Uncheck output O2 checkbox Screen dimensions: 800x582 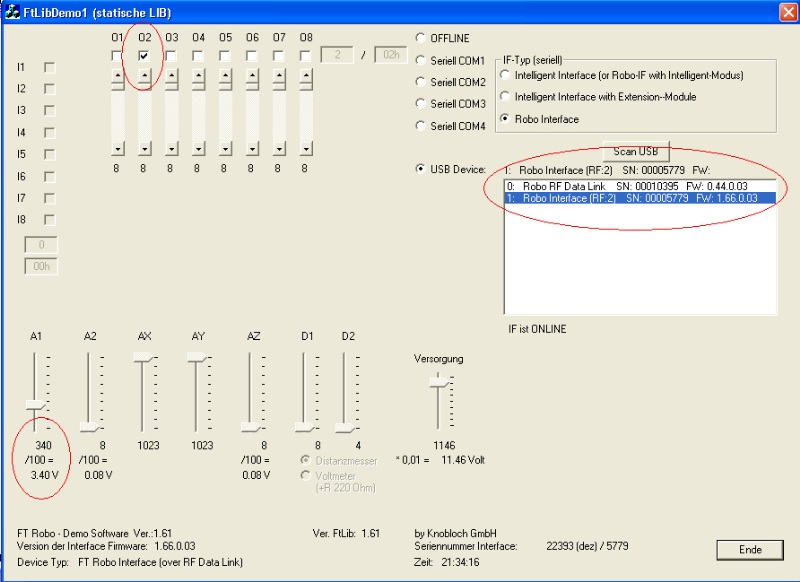coord(144,56)
